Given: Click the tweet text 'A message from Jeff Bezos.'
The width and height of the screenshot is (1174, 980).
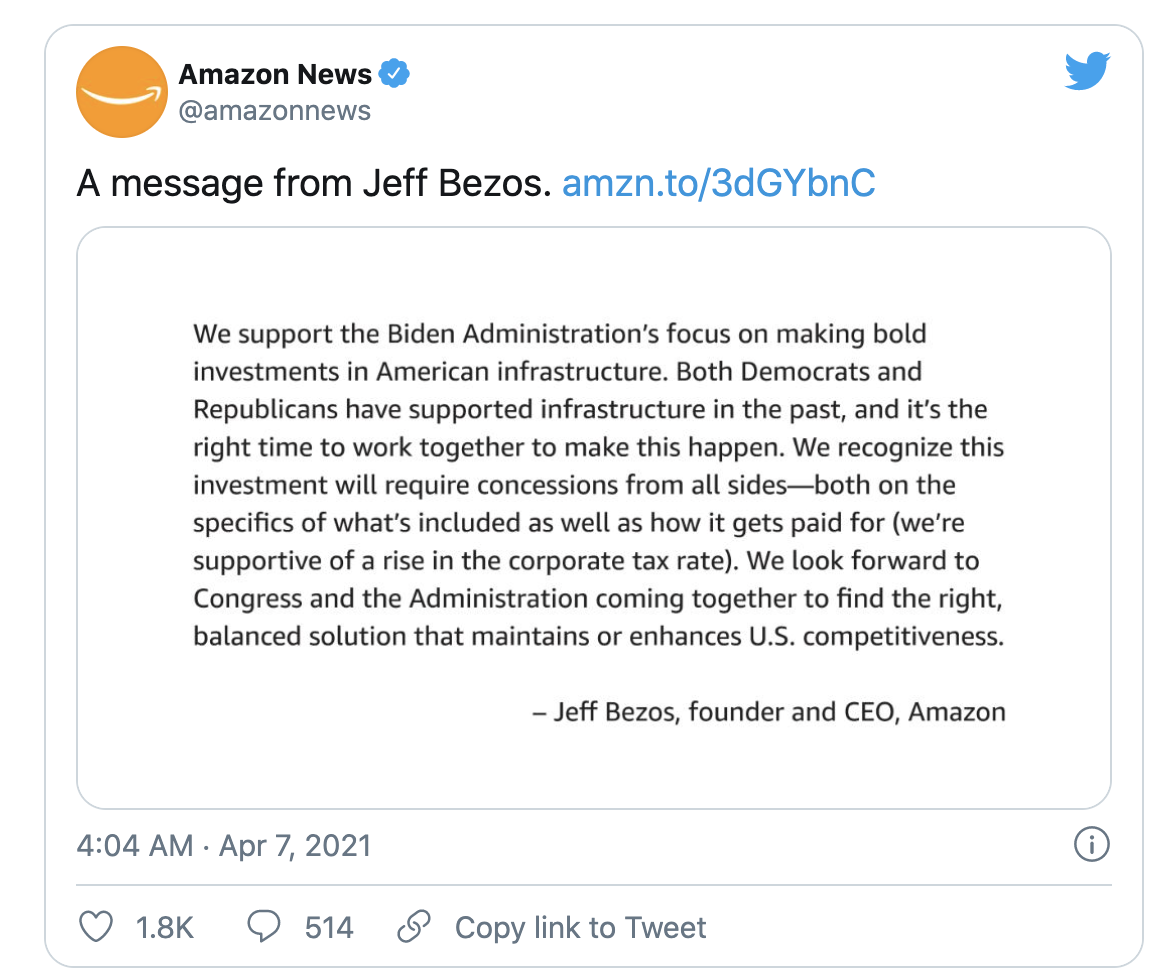Looking at the screenshot, I should pyautogui.click(x=314, y=183).
